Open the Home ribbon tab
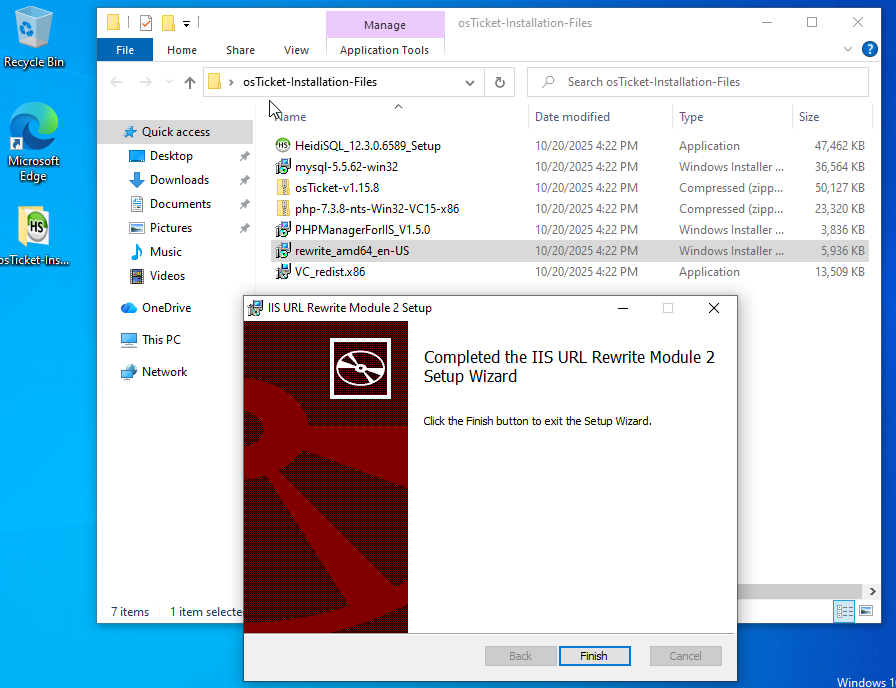Viewport: 896px width, 688px height. (x=182, y=50)
